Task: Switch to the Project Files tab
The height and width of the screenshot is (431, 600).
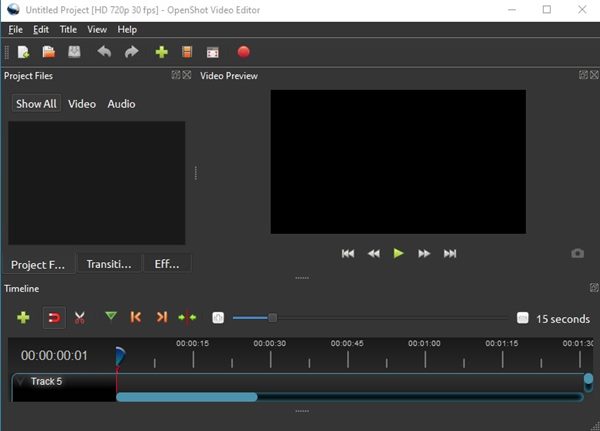Action: pos(38,264)
